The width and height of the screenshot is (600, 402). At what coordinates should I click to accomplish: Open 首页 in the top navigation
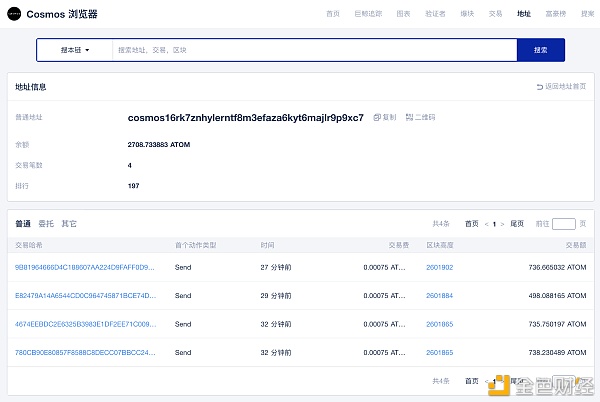coord(333,14)
